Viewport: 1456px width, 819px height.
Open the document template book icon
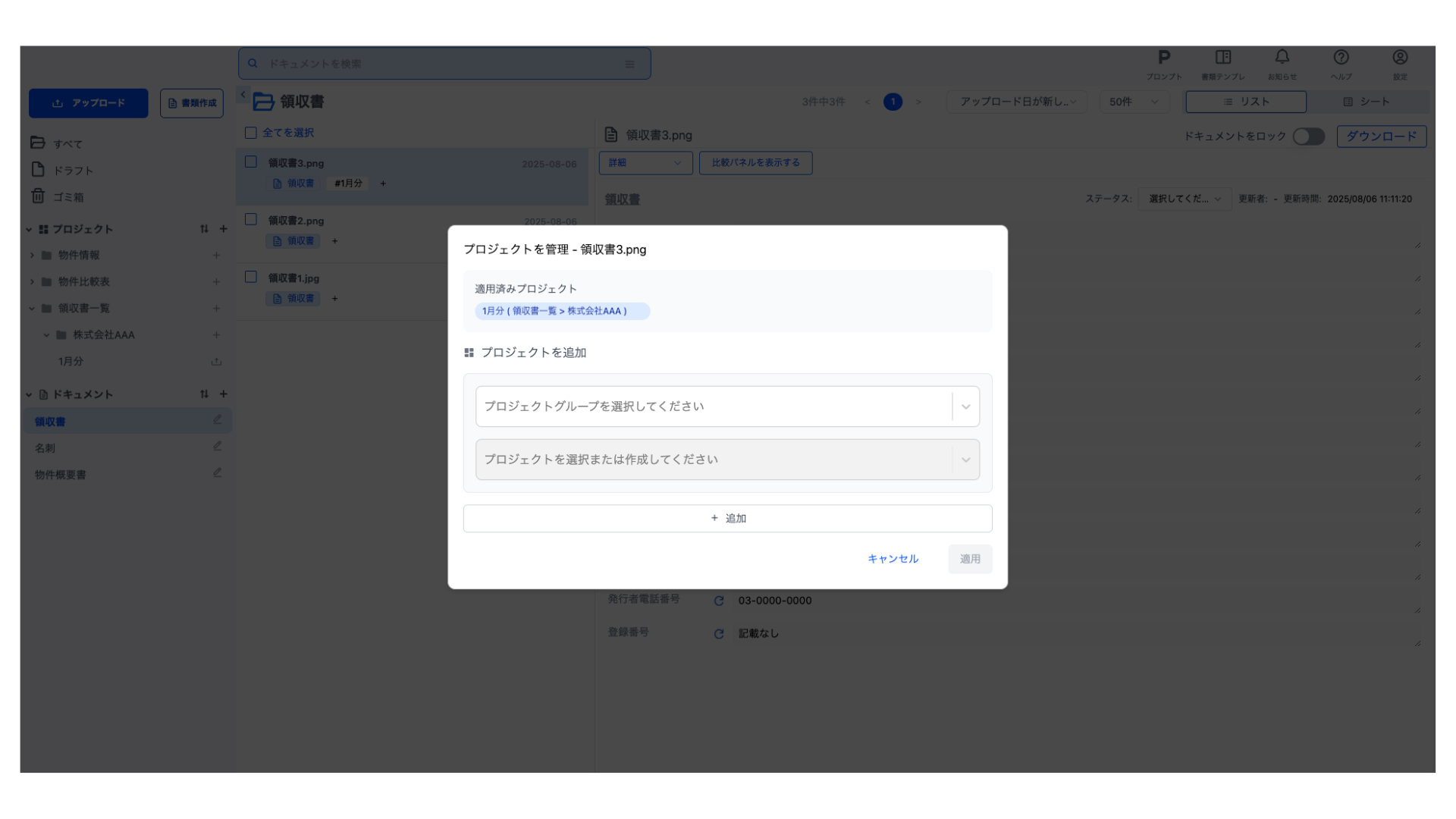tap(1222, 58)
